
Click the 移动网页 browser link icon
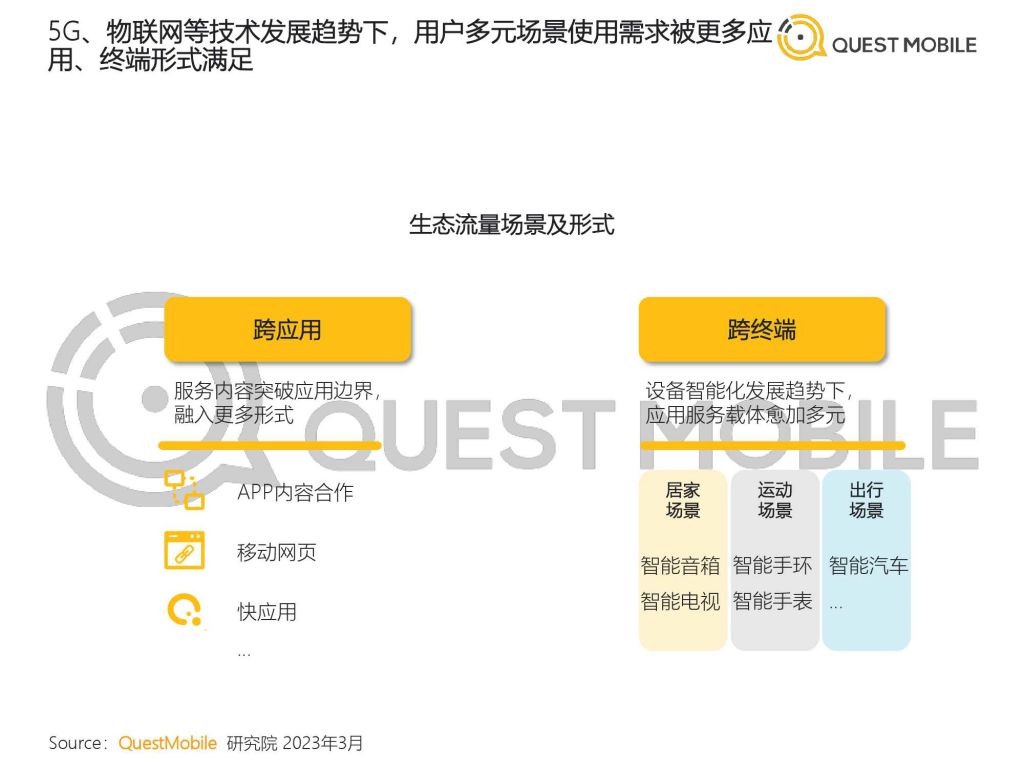[184, 551]
